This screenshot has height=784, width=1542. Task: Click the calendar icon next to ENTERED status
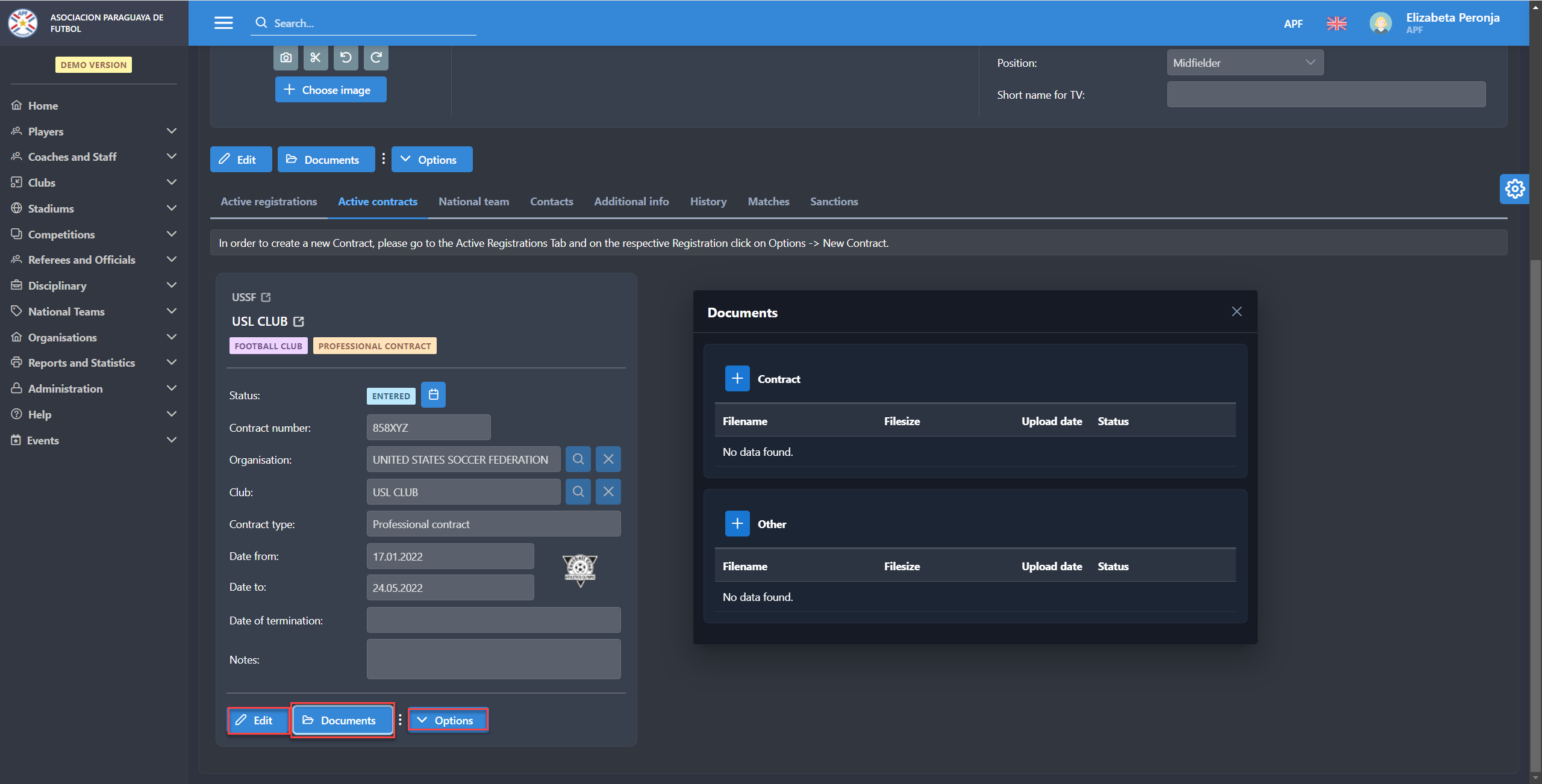coord(433,395)
